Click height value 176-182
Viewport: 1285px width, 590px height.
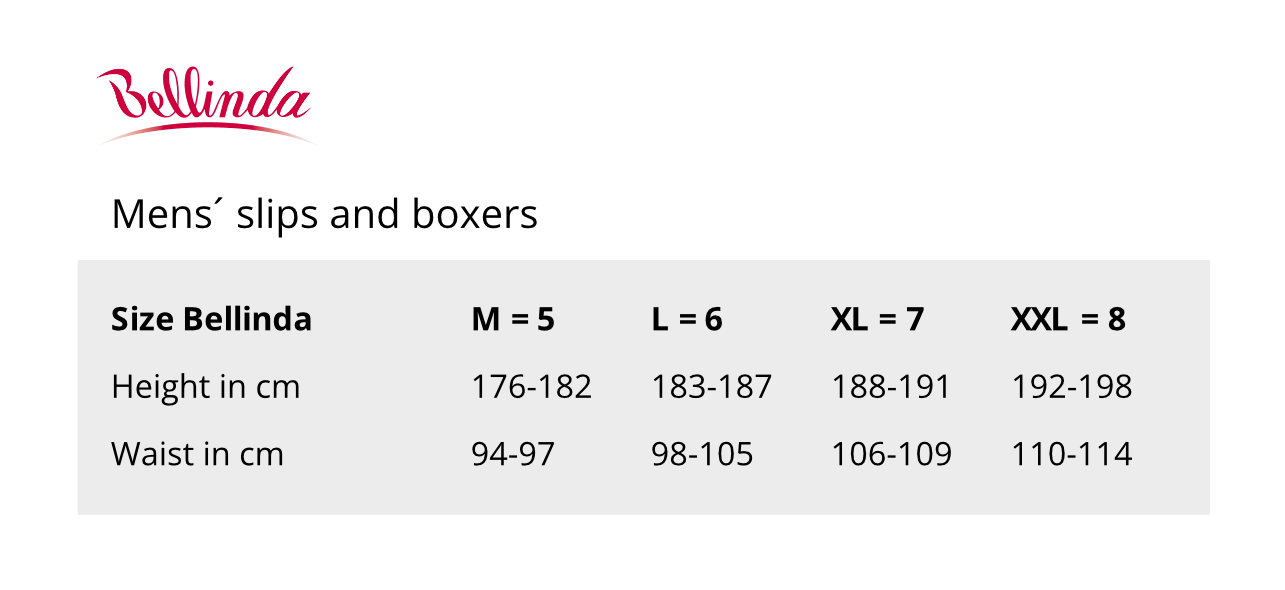pos(531,386)
